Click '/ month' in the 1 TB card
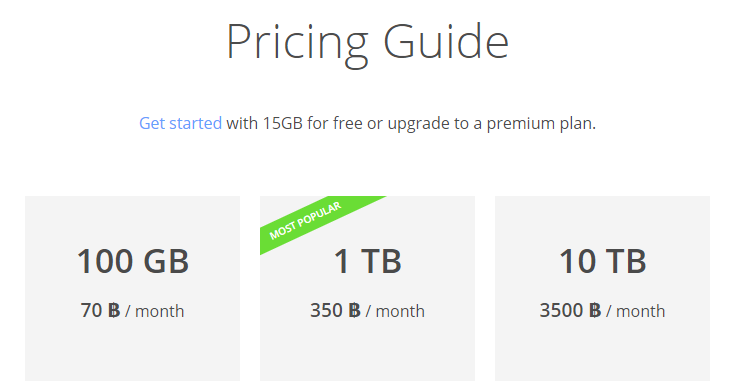This screenshot has width=738, height=391. pos(395,311)
